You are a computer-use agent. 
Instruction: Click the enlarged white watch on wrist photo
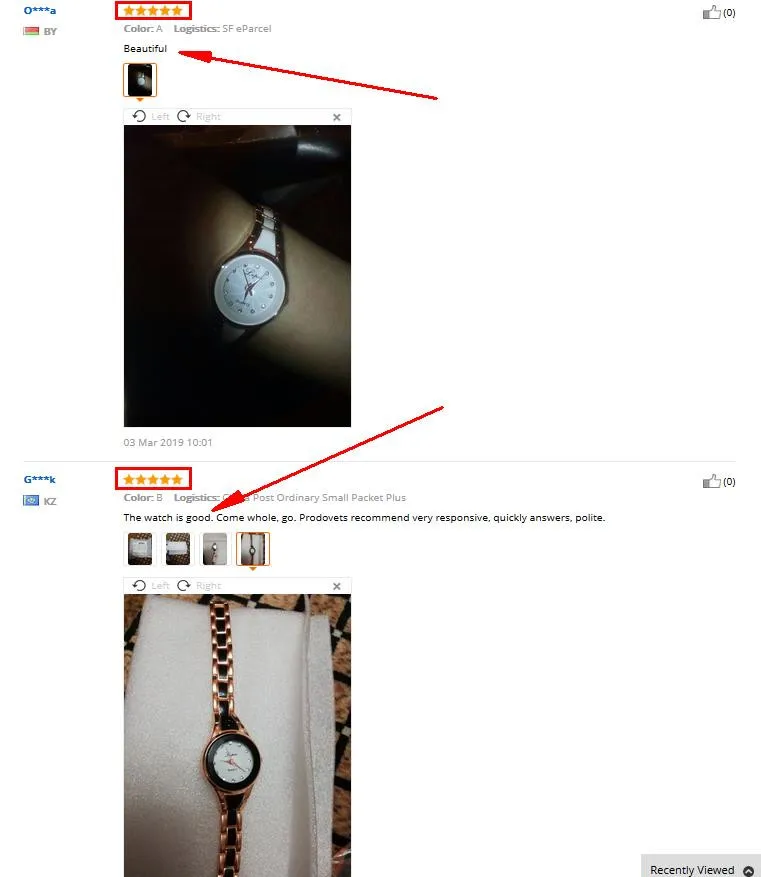[237, 276]
